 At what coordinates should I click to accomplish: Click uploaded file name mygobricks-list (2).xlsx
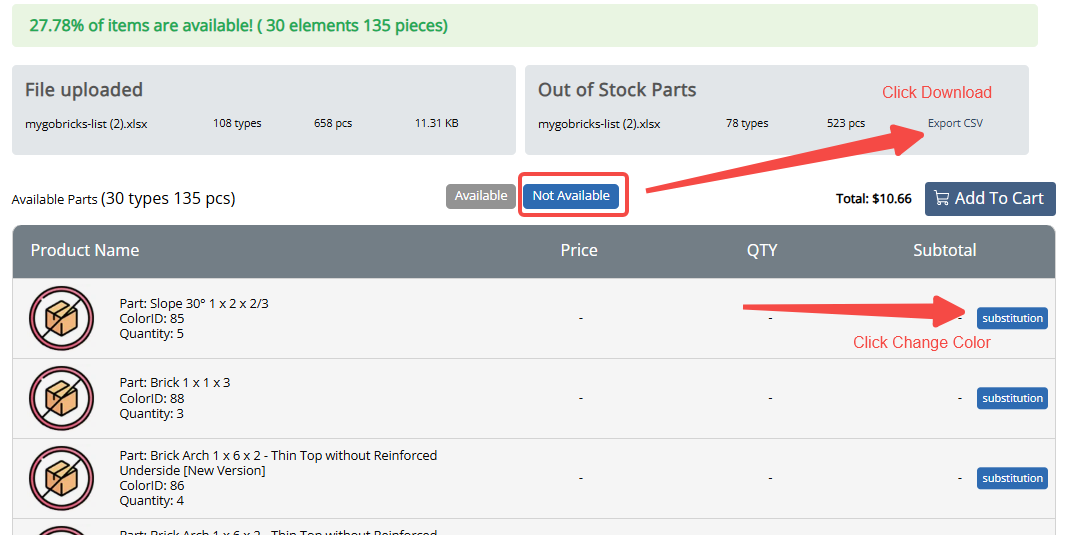pyautogui.click(x=86, y=124)
